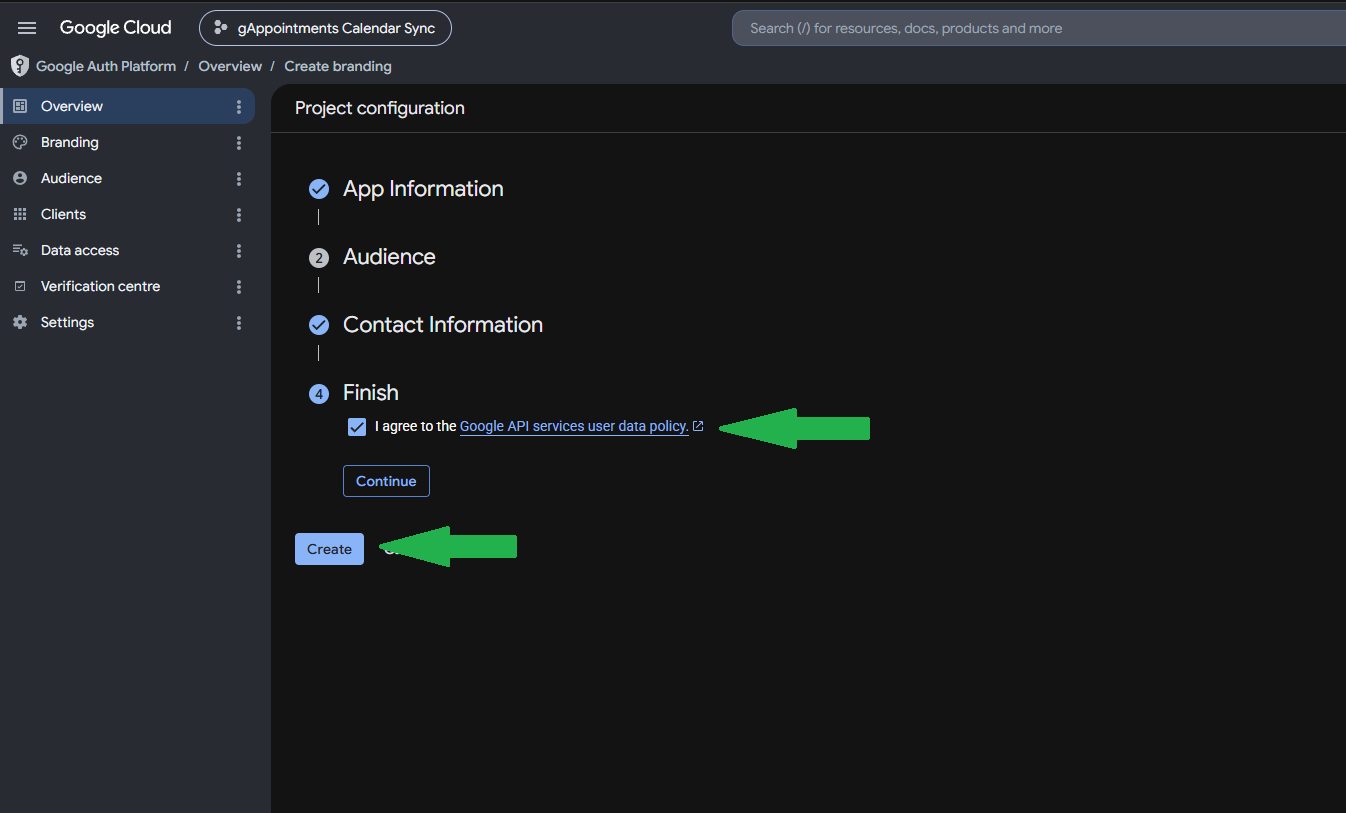The image size is (1346, 813).
Task: Open more options for Verification centre
Action: (x=239, y=287)
